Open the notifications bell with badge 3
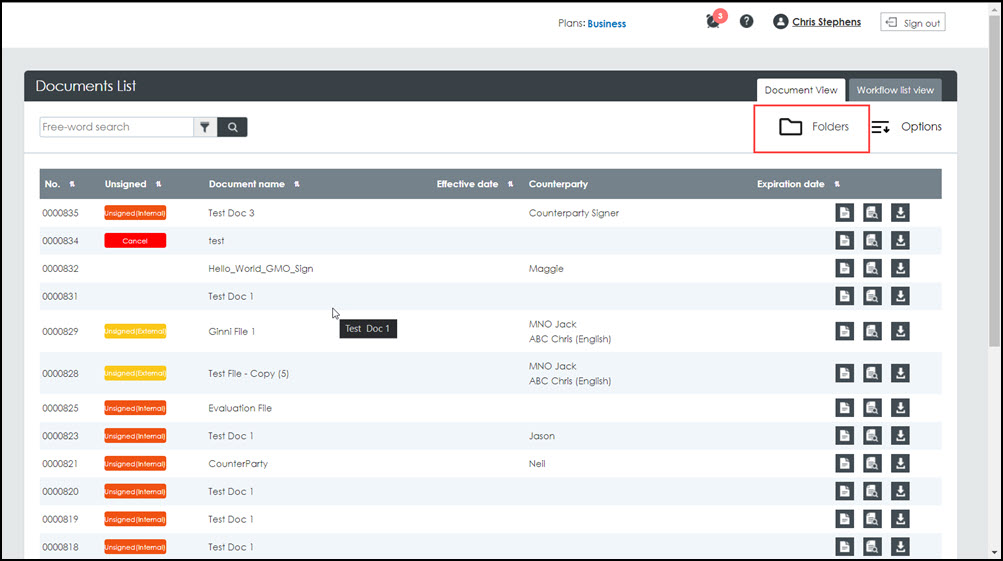 tap(713, 21)
